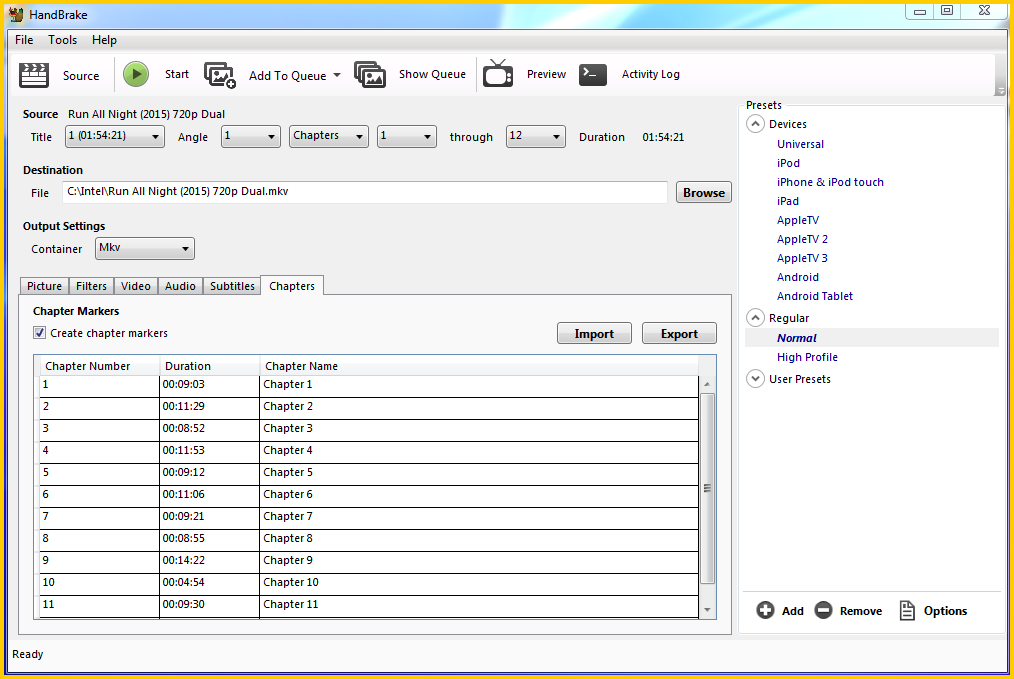Click the document icon next to Options
This screenshot has height=679, width=1014.
pyautogui.click(x=907, y=610)
